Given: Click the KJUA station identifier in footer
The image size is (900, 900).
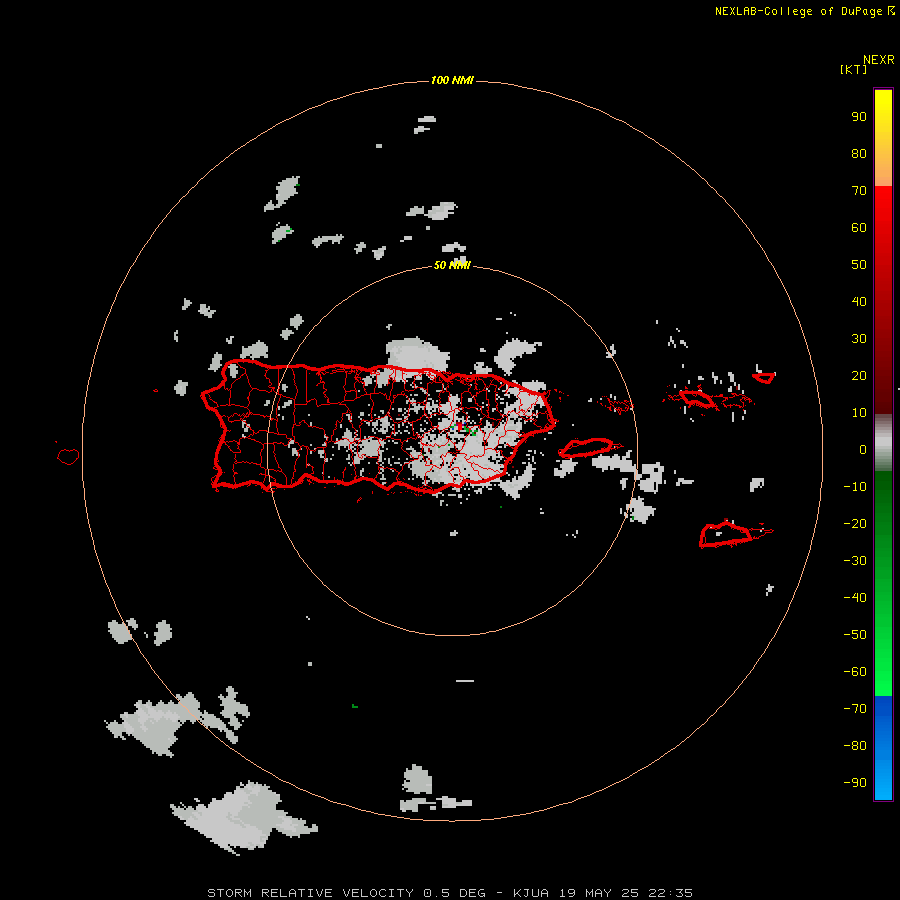Looking at the screenshot, I should point(530,893).
